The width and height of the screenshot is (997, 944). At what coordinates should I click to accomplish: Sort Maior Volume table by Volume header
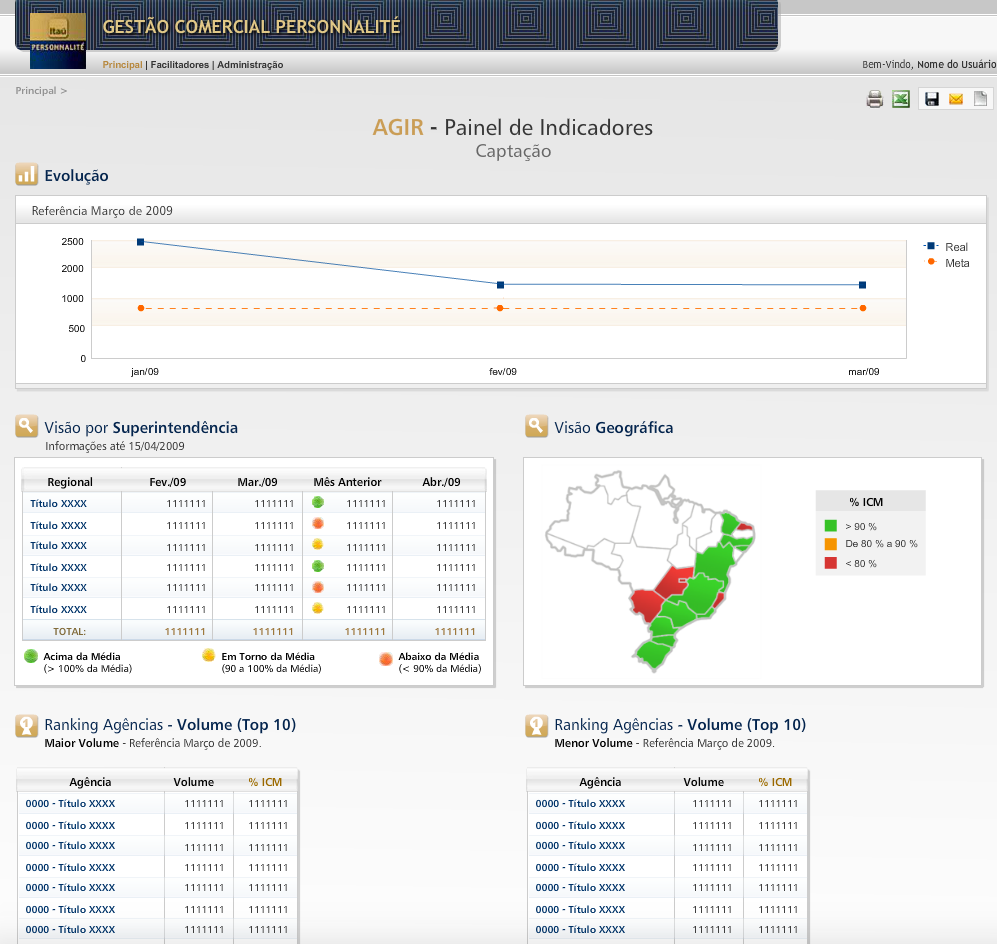point(194,782)
